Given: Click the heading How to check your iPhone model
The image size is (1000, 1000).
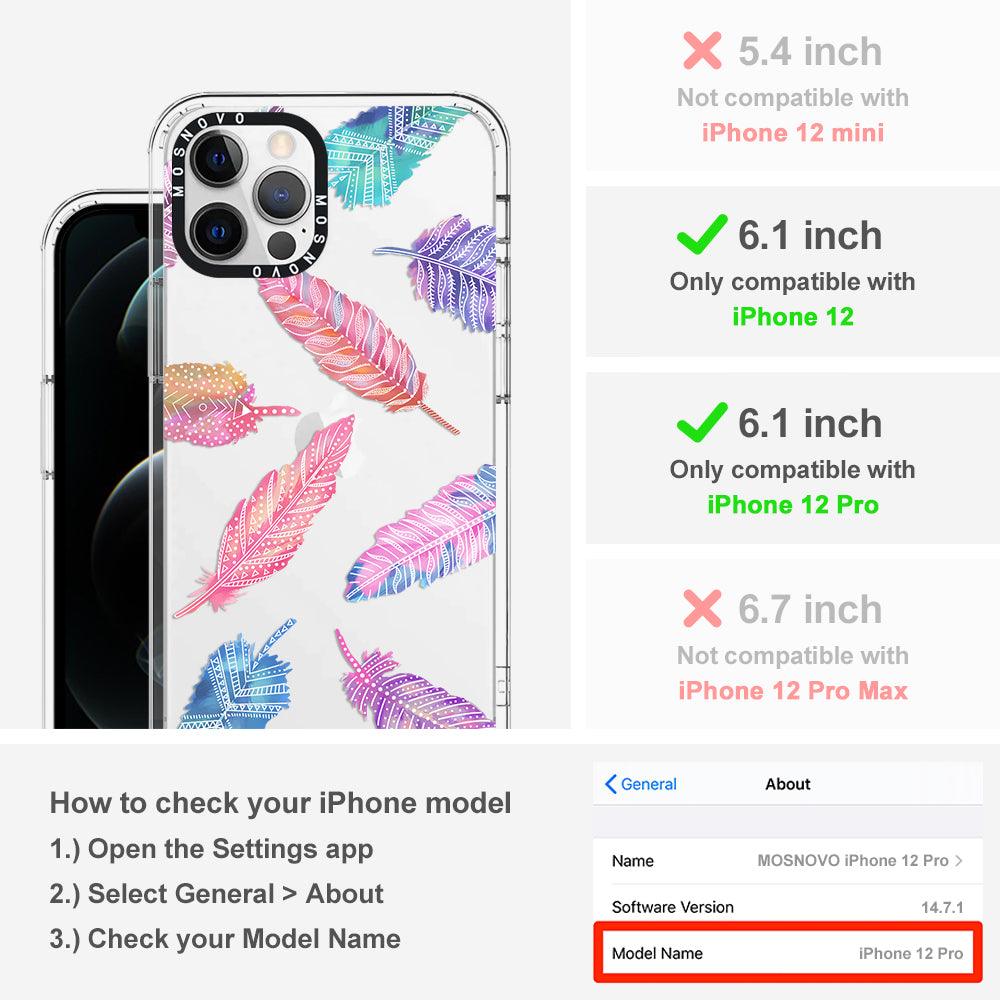Looking at the screenshot, I should point(281,803).
